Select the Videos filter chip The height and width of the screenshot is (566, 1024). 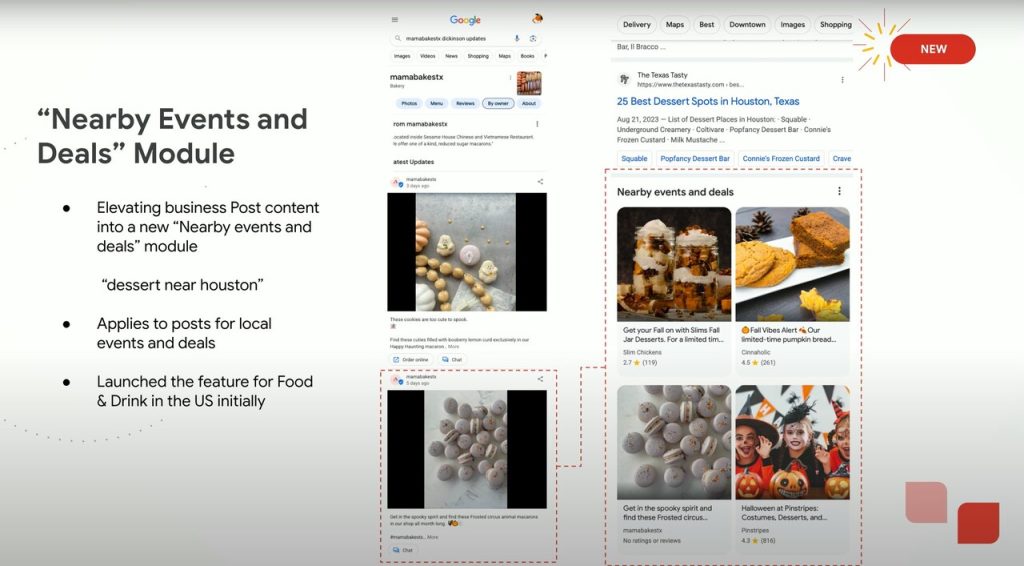(428, 56)
